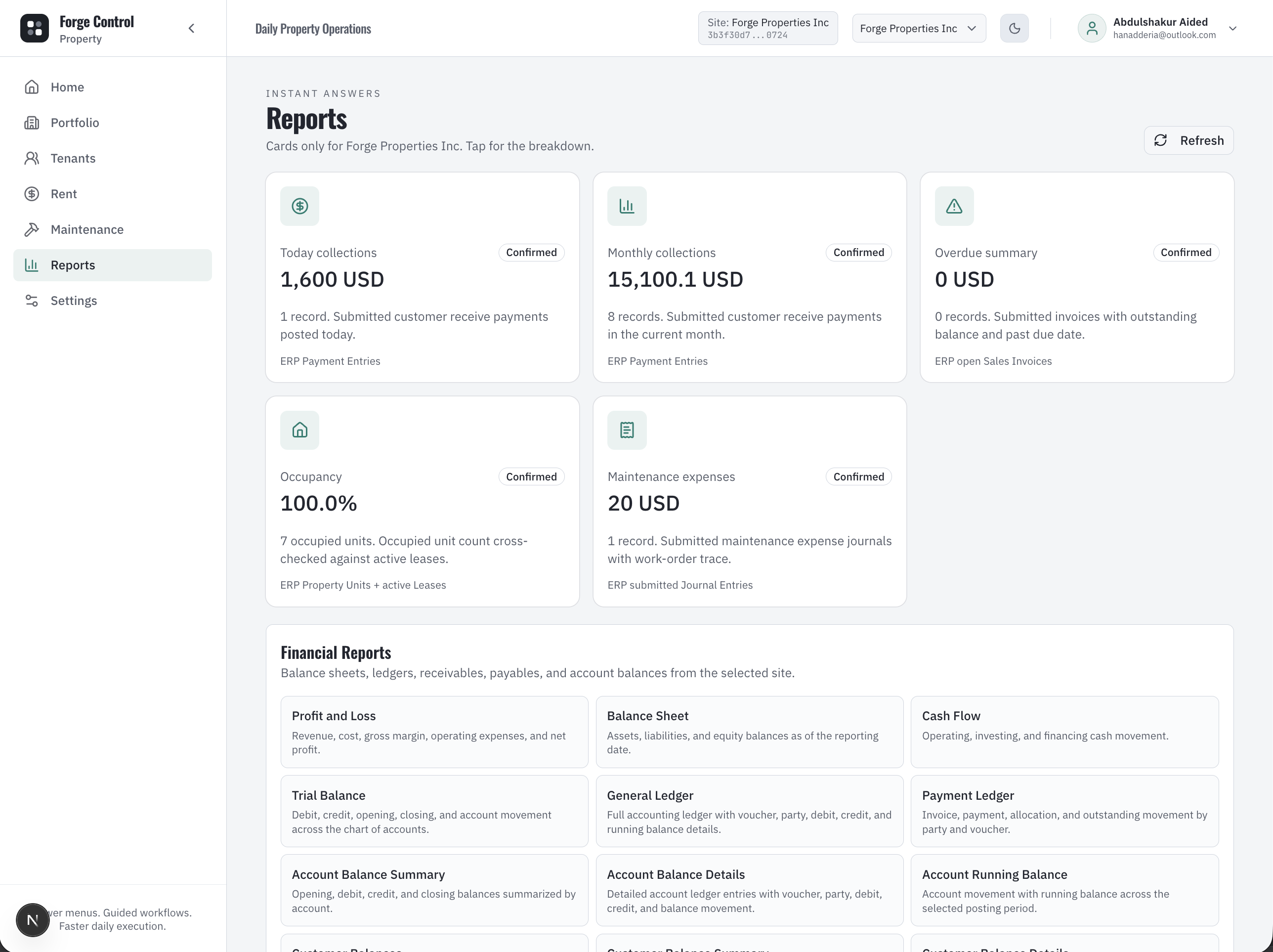1273x952 pixels.
Task: Click the ERP Payment Entries text under Today collections
Action: 330,361
